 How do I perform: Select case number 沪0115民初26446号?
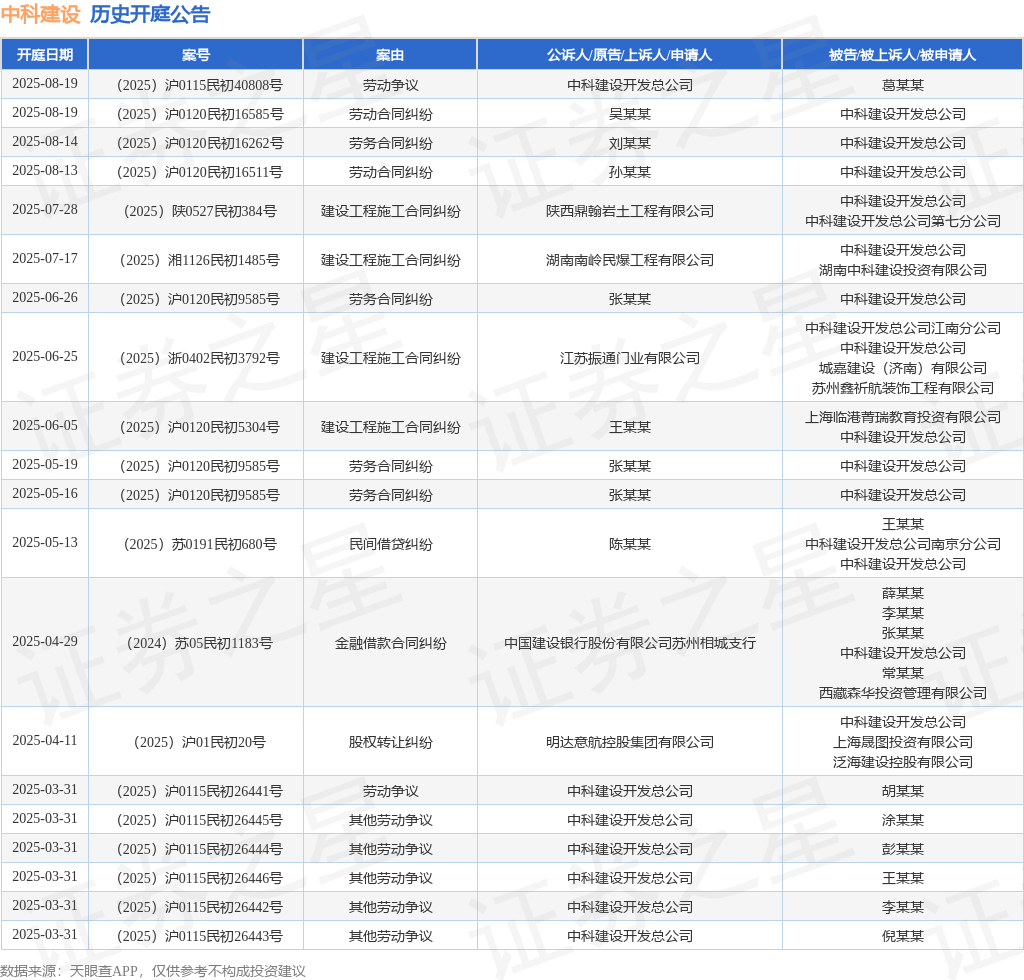pyautogui.click(x=199, y=878)
